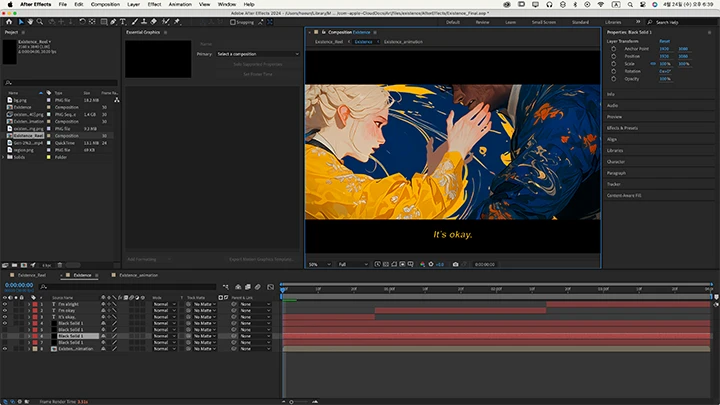Image resolution: width=720 pixels, height=405 pixels.
Task: Switch to the Existence_Reel timeline tab
Action: (32, 275)
